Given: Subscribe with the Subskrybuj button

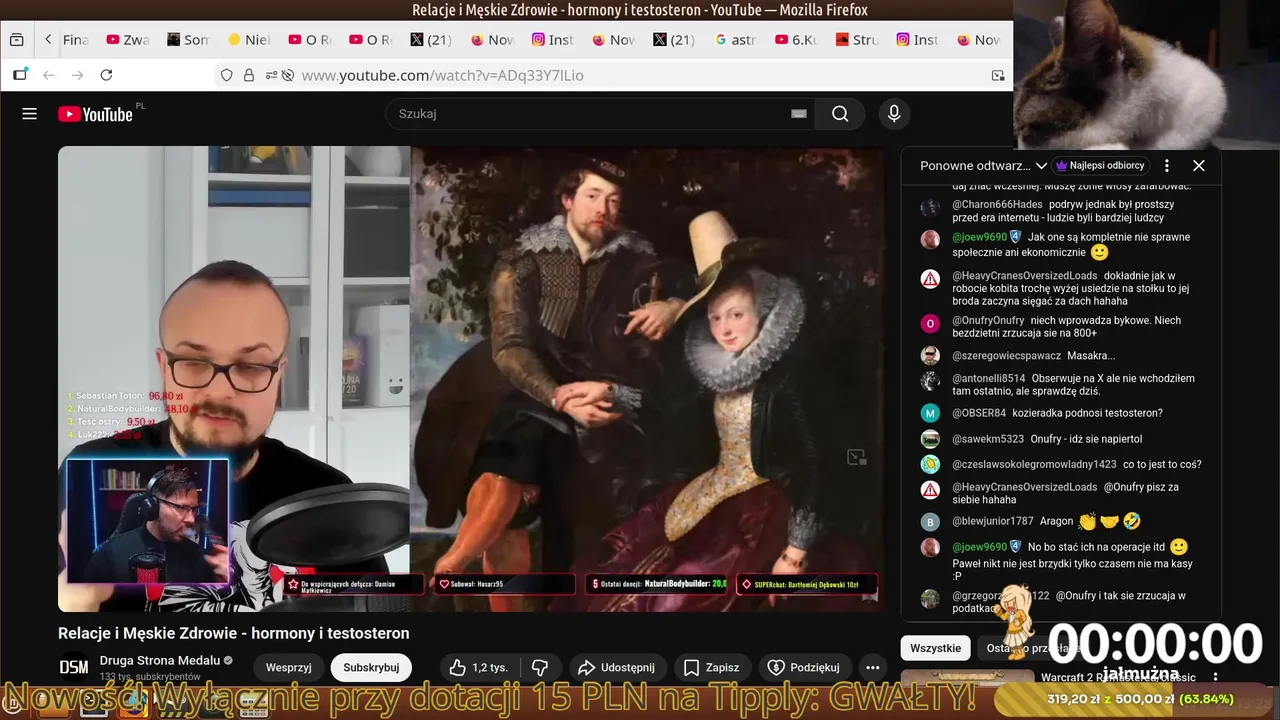Looking at the screenshot, I should [371, 667].
